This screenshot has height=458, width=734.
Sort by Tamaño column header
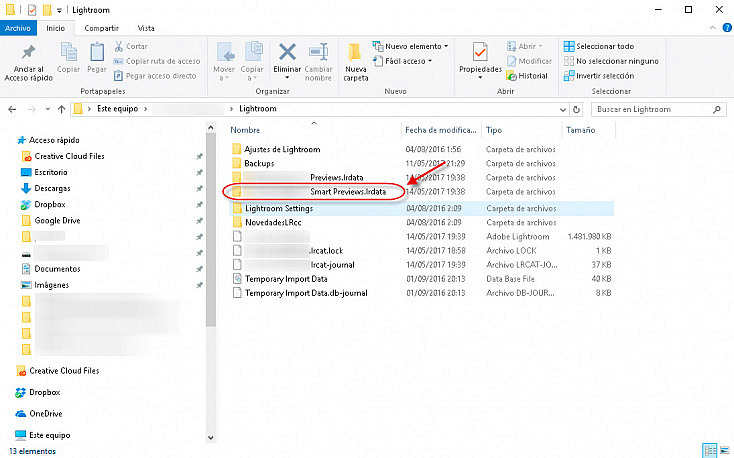click(580, 130)
